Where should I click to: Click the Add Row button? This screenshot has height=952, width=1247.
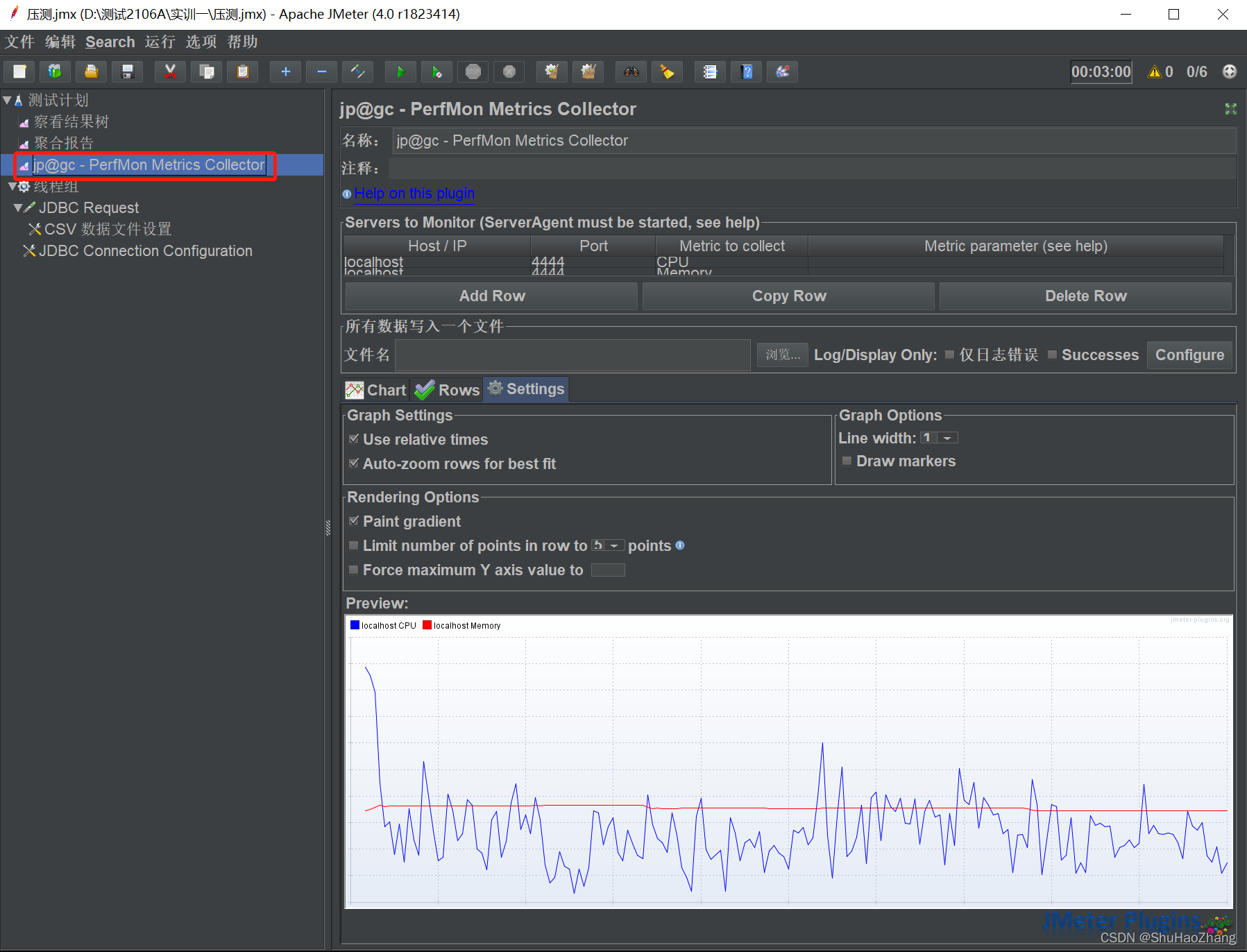491,296
